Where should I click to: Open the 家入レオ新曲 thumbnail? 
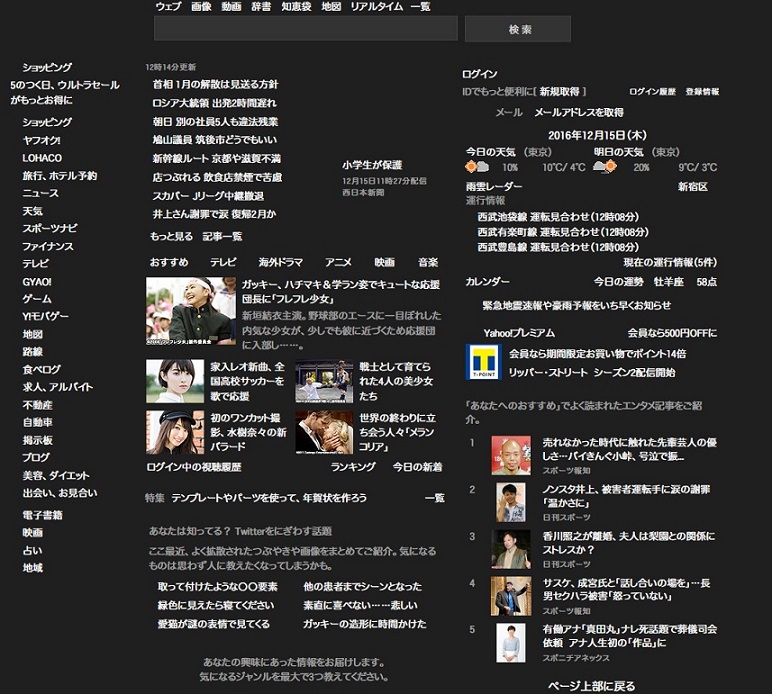pyautogui.click(x=175, y=381)
